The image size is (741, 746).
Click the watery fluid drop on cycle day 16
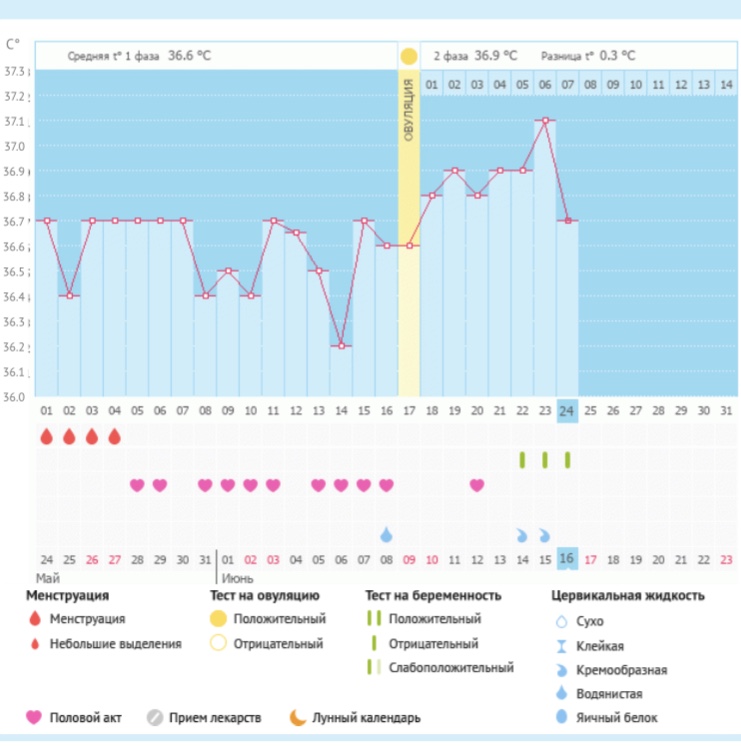[386, 535]
